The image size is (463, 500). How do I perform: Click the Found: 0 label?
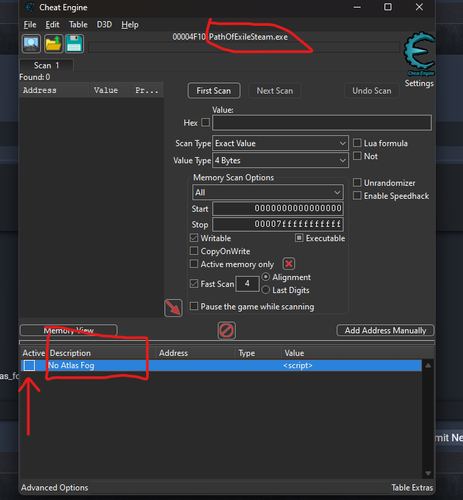point(35,77)
